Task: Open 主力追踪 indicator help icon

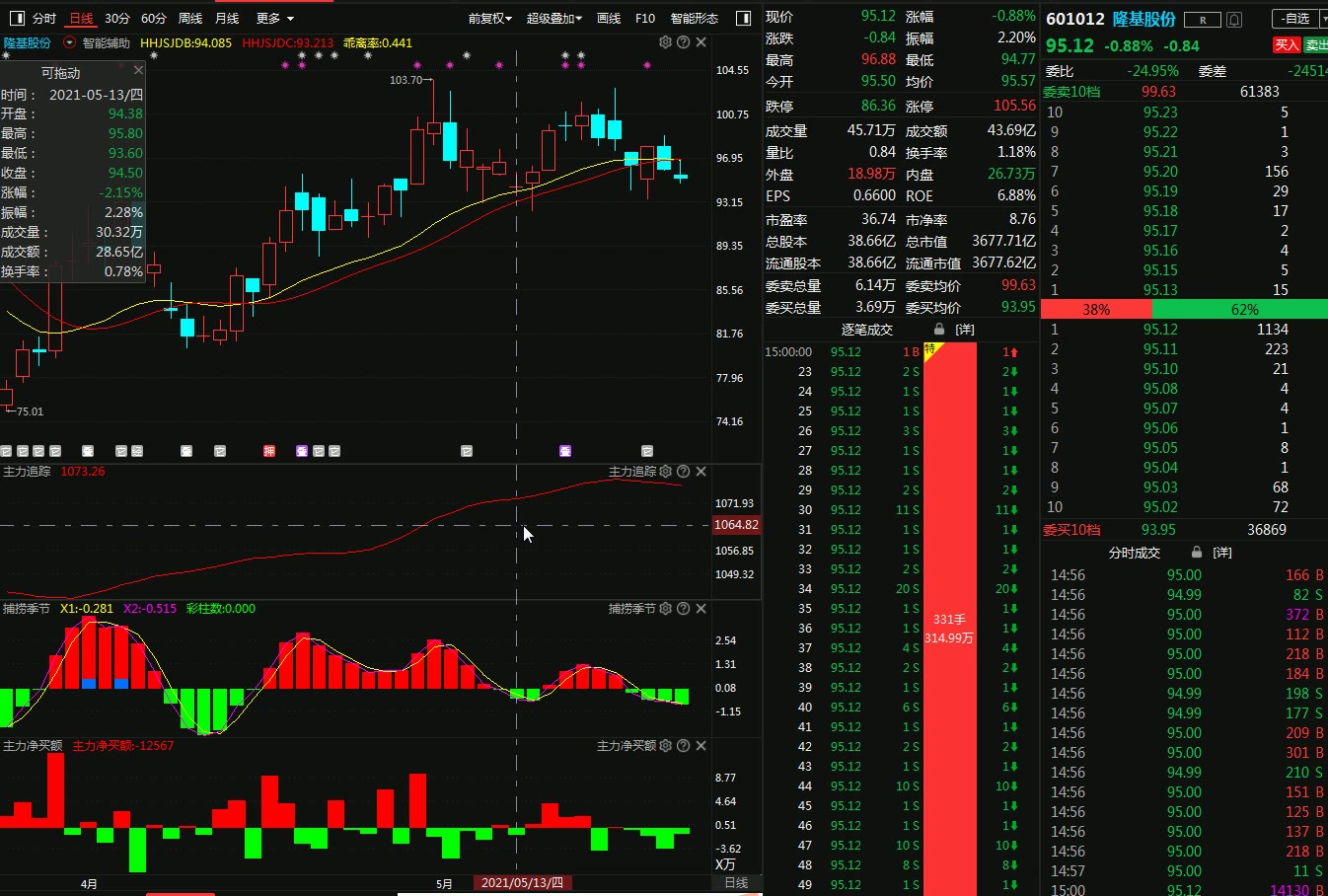Action: click(683, 472)
